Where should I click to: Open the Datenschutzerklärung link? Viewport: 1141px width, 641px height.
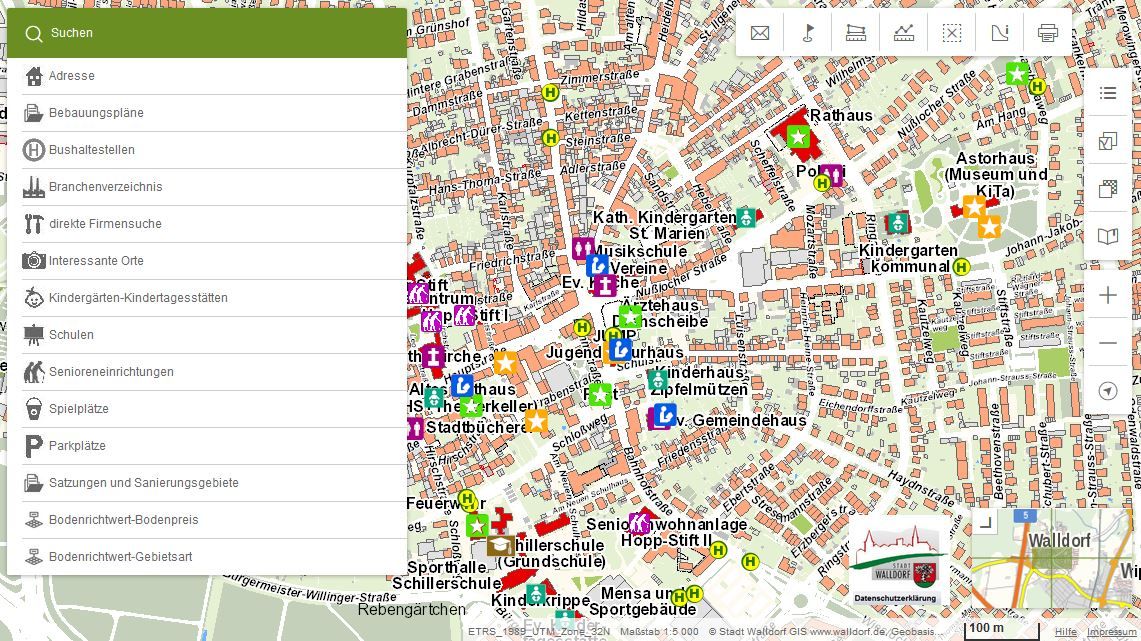[x=895, y=598]
